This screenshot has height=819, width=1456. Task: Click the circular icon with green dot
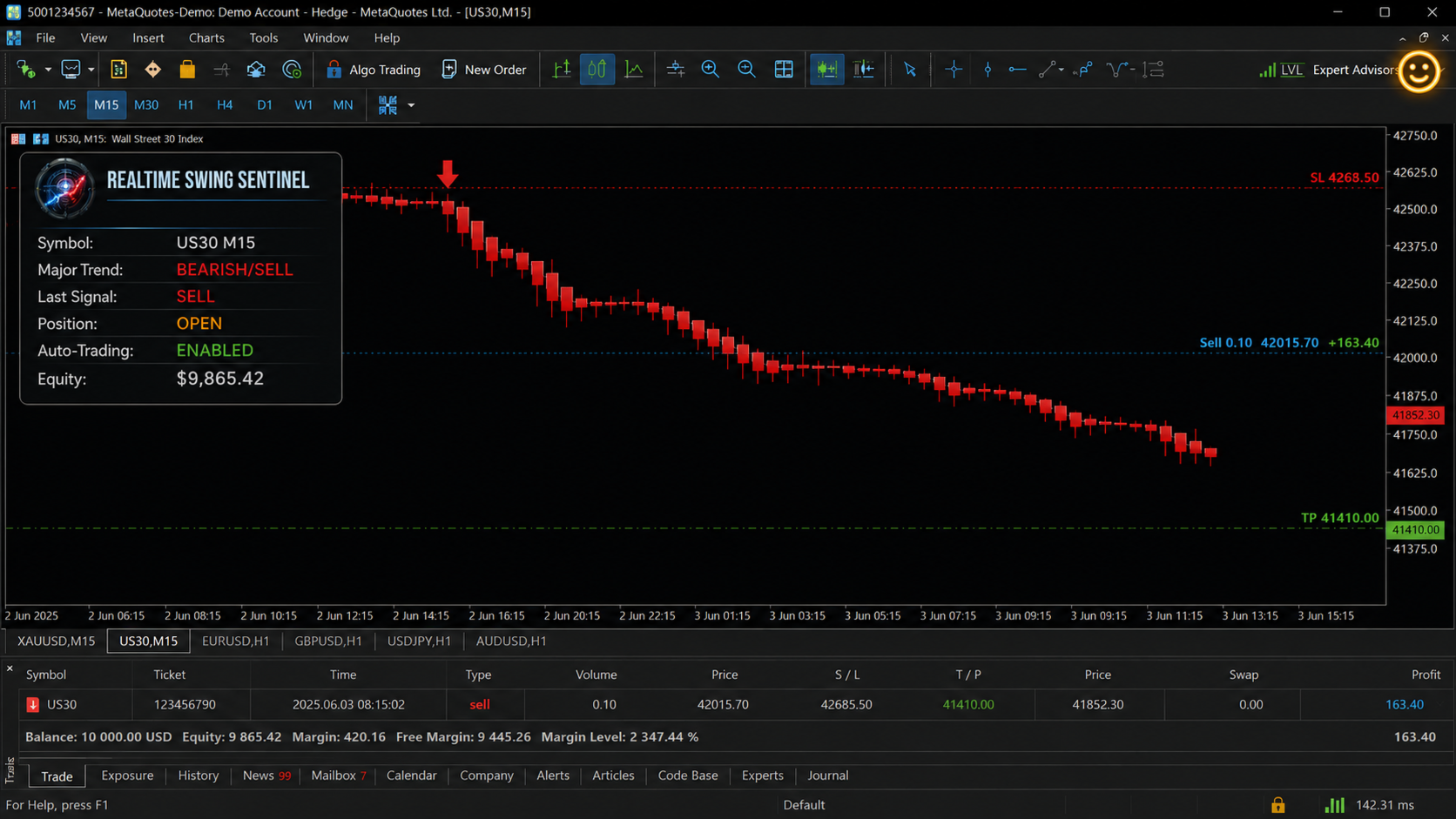pyautogui.click(x=292, y=70)
